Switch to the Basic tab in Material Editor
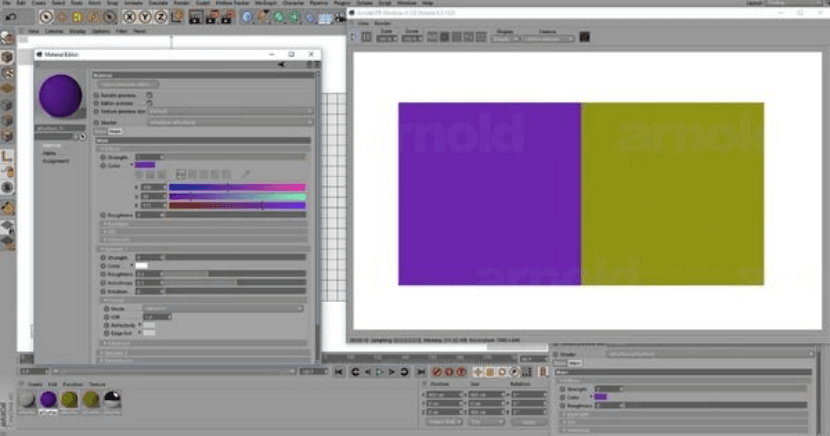830x436 pixels. coord(101,131)
